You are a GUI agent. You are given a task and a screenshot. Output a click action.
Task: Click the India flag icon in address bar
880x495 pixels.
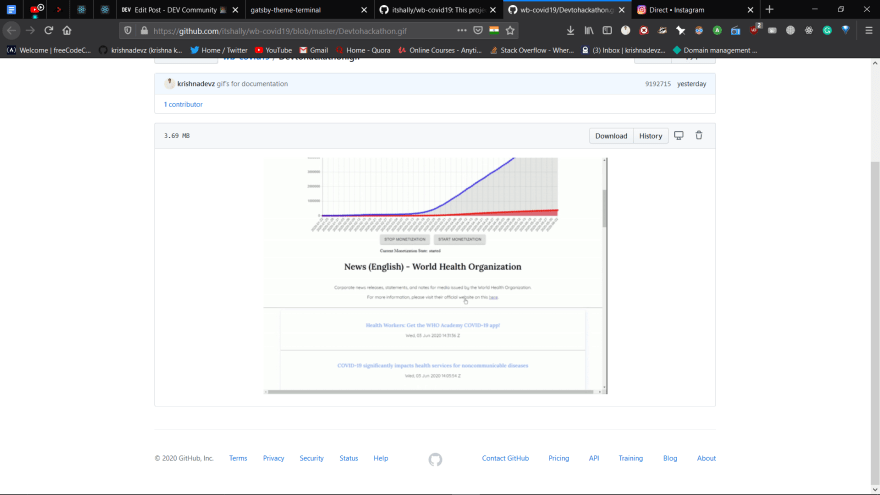pos(494,30)
